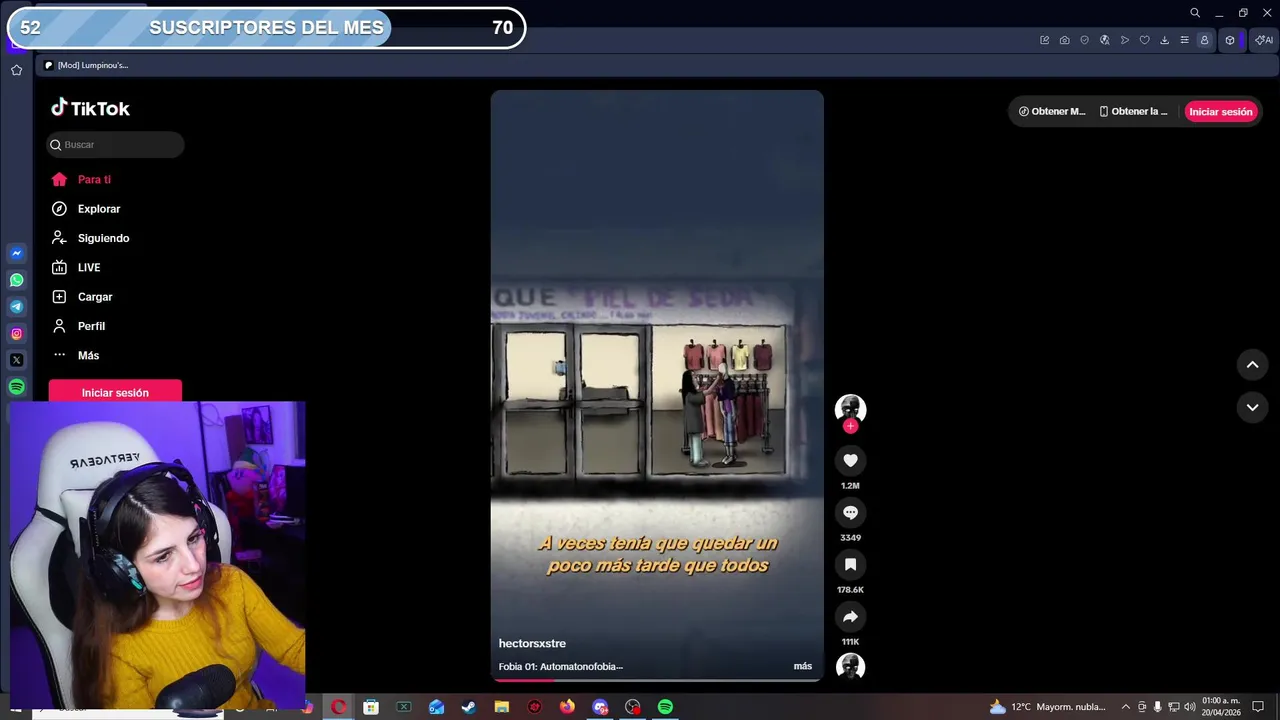Focus the Buscar search field
The image size is (1280, 720).
115,145
